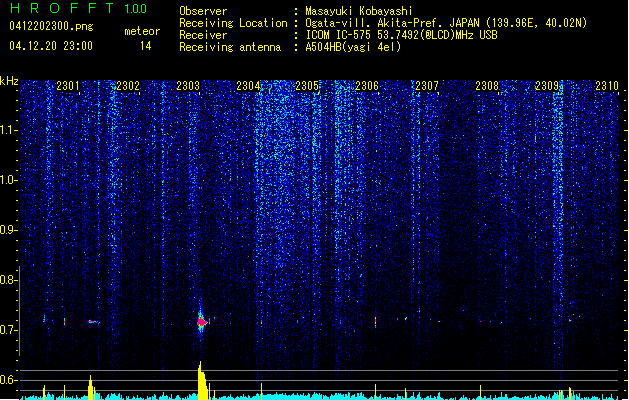Click the tall yellow intensity peak at 2303
Viewport: 629px width, 400px height.
pyautogui.click(x=202, y=381)
